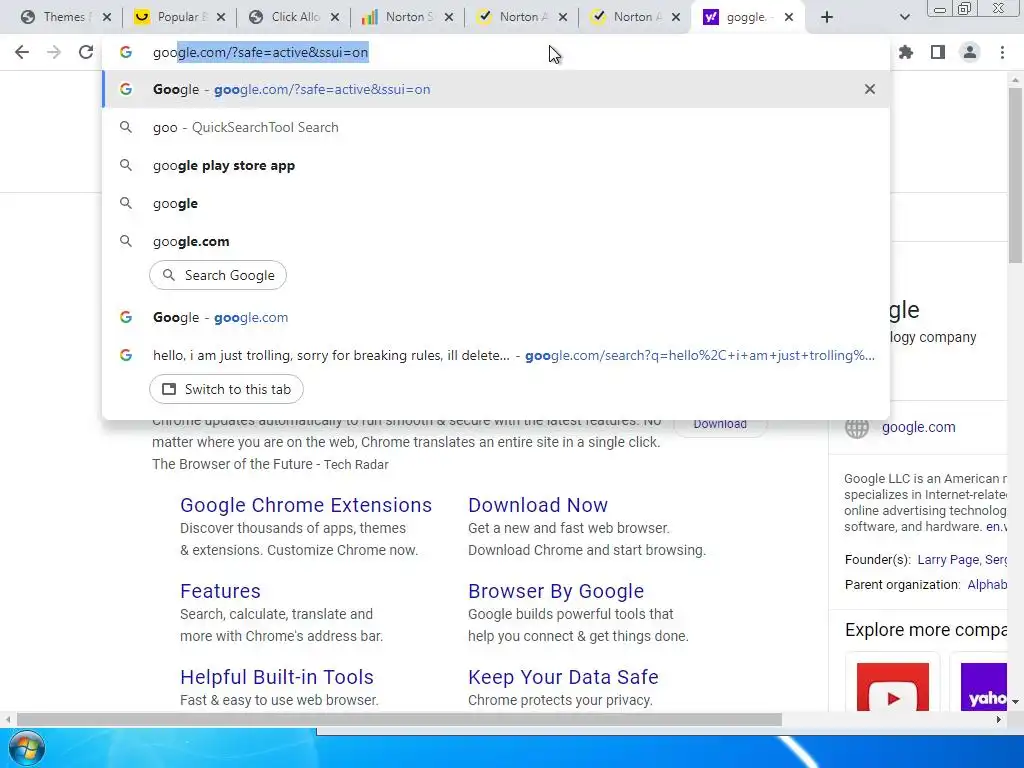
Task: Click the magnifier icon beside google play store app
Action: click(126, 165)
